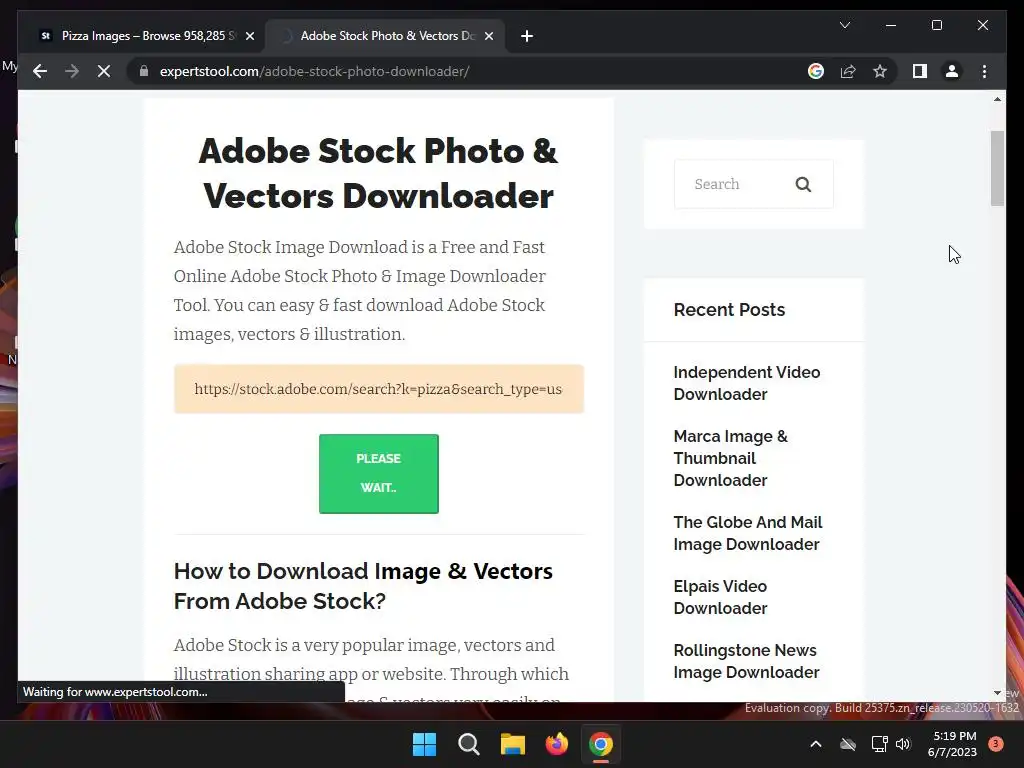Open the tab search chevron in title bar
This screenshot has width=1024, height=768.
(844, 25)
